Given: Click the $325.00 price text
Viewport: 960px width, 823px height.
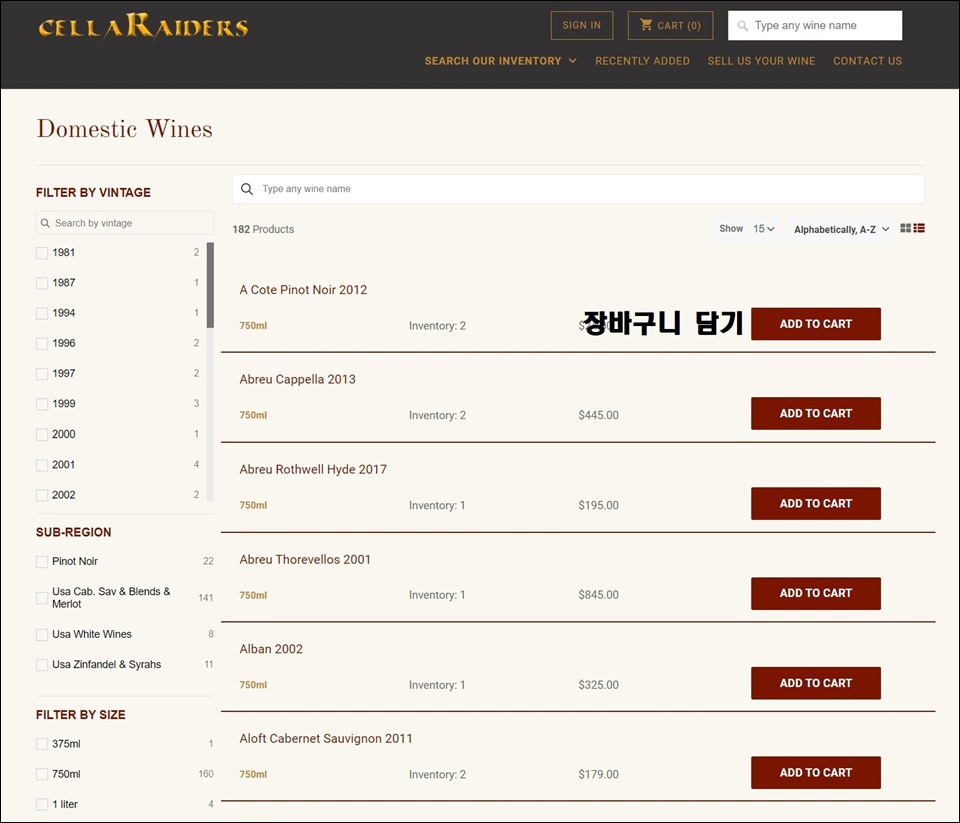Looking at the screenshot, I should point(598,685).
